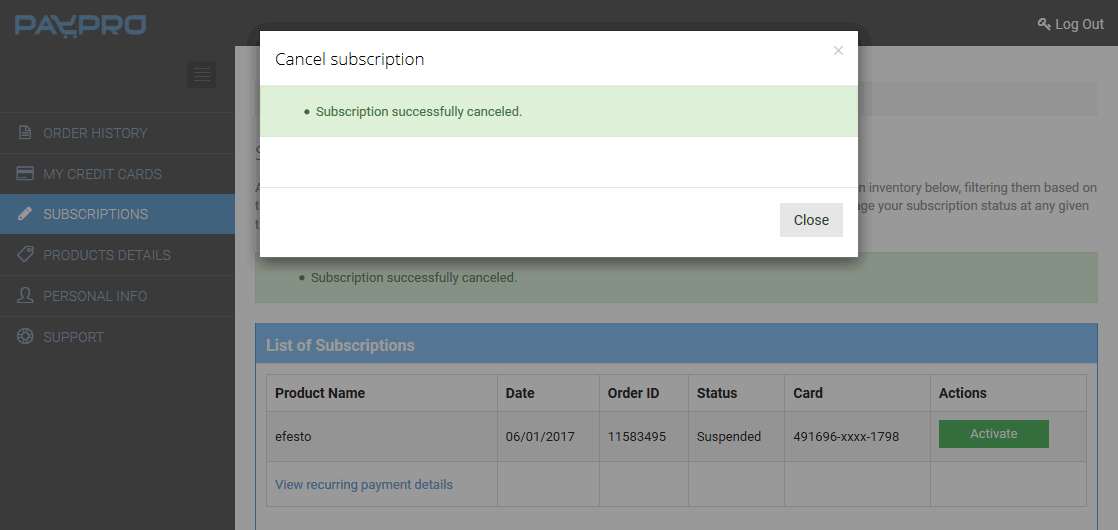
Task: Click the Log Out link
Action: (1079, 24)
